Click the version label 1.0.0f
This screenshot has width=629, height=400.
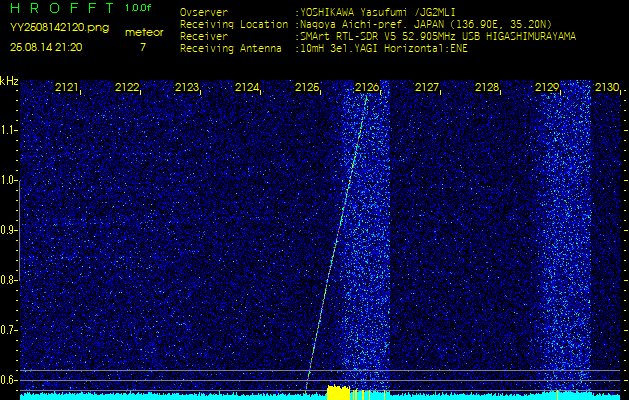(138, 8)
